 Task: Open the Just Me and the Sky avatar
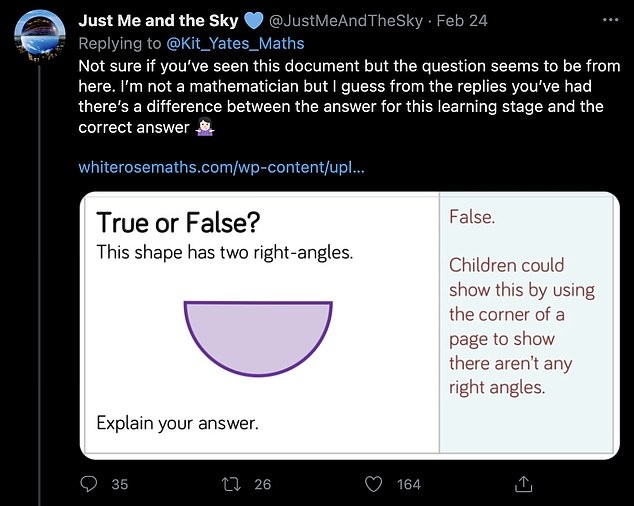[40, 40]
